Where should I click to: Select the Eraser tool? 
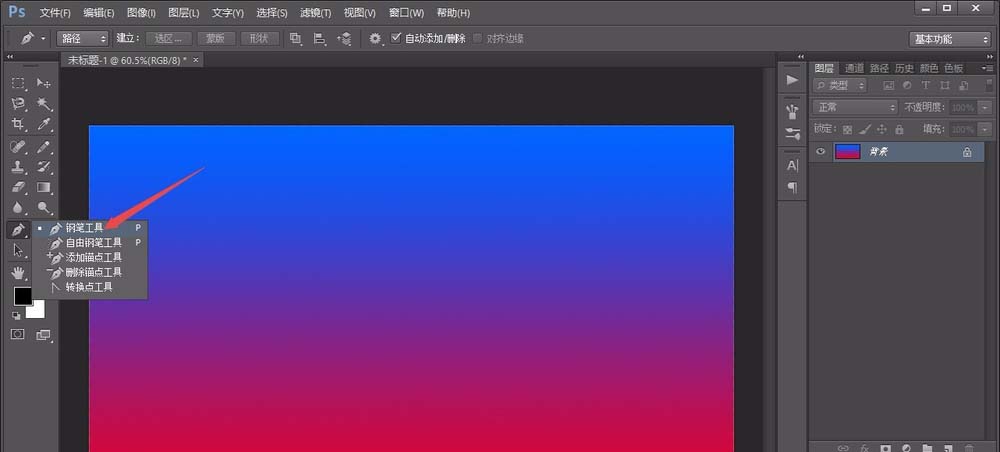[x=18, y=187]
